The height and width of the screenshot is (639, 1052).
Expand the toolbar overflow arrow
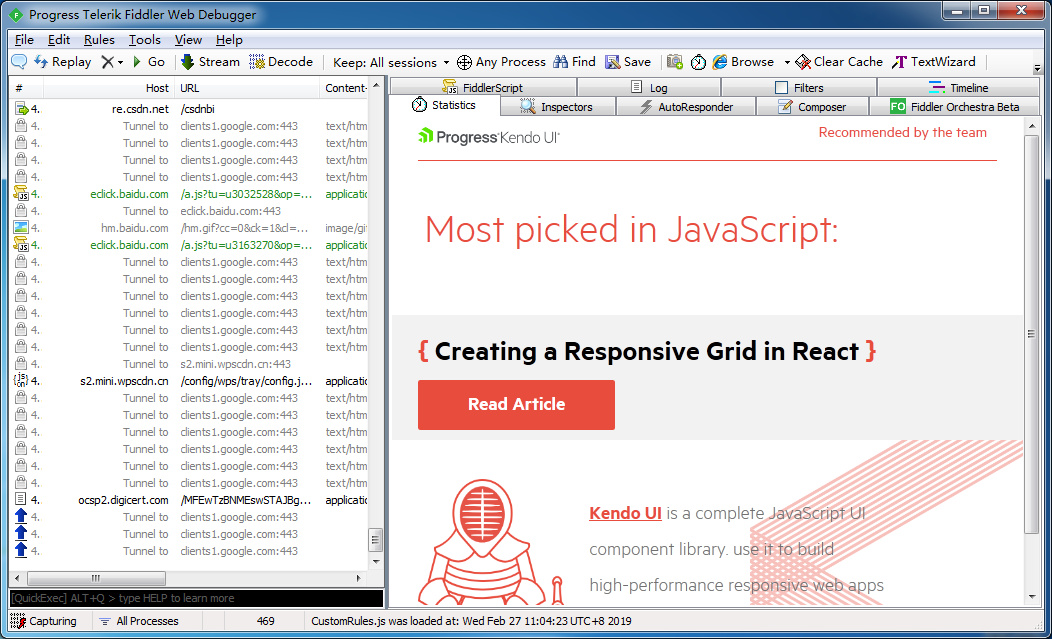[1037, 68]
